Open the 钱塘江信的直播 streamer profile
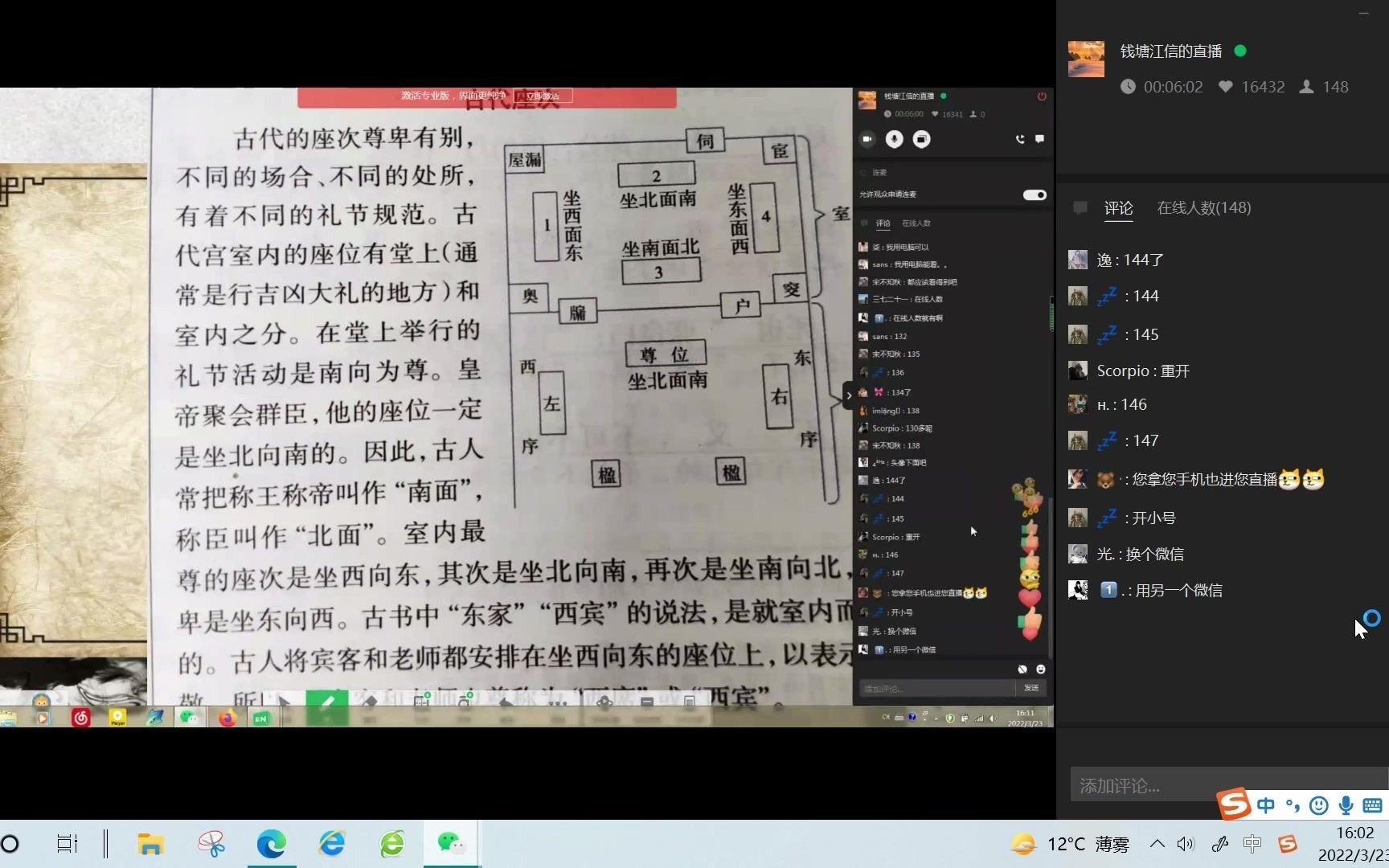This screenshot has height=868, width=1389. [x=1170, y=51]
